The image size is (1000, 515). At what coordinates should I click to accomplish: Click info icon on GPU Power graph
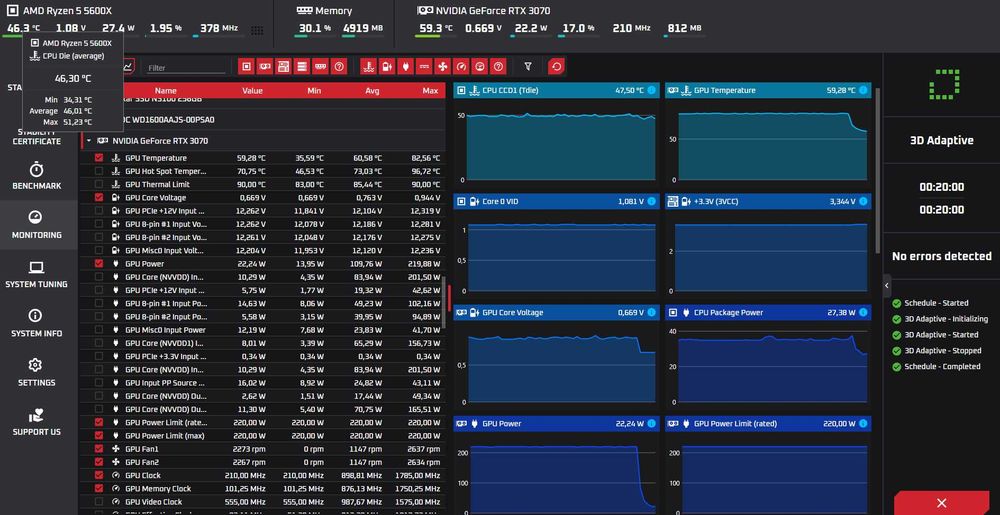(x=651, y=423)
